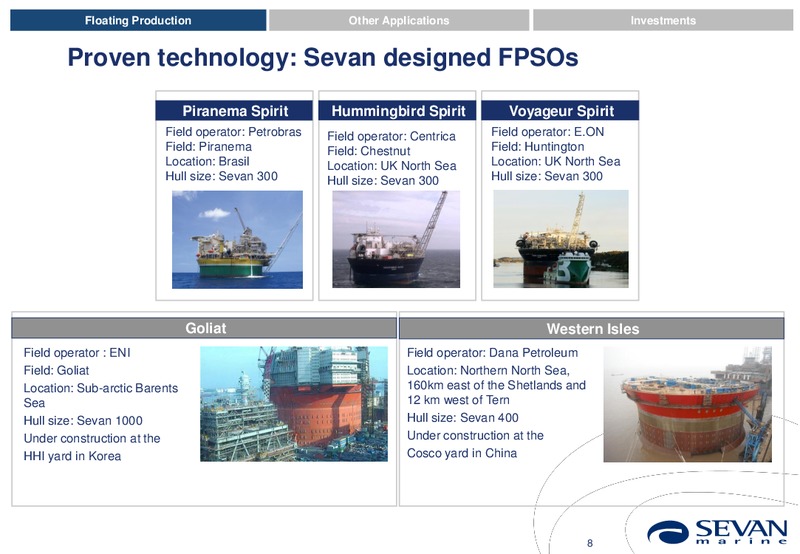Select Voyageur 'Hull size: Sevan 300' text
The width and height of the screenshot is (800, 554).
[x=546, y=176]
